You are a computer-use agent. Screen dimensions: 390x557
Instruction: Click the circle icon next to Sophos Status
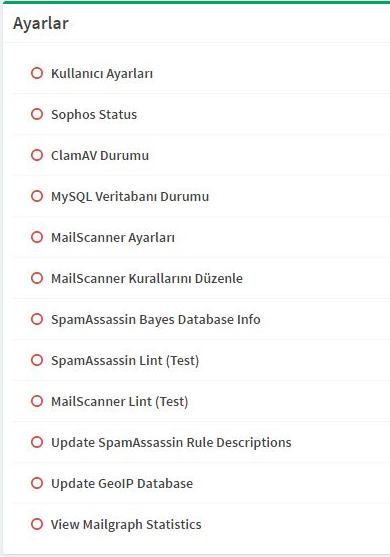click(37, 114)
